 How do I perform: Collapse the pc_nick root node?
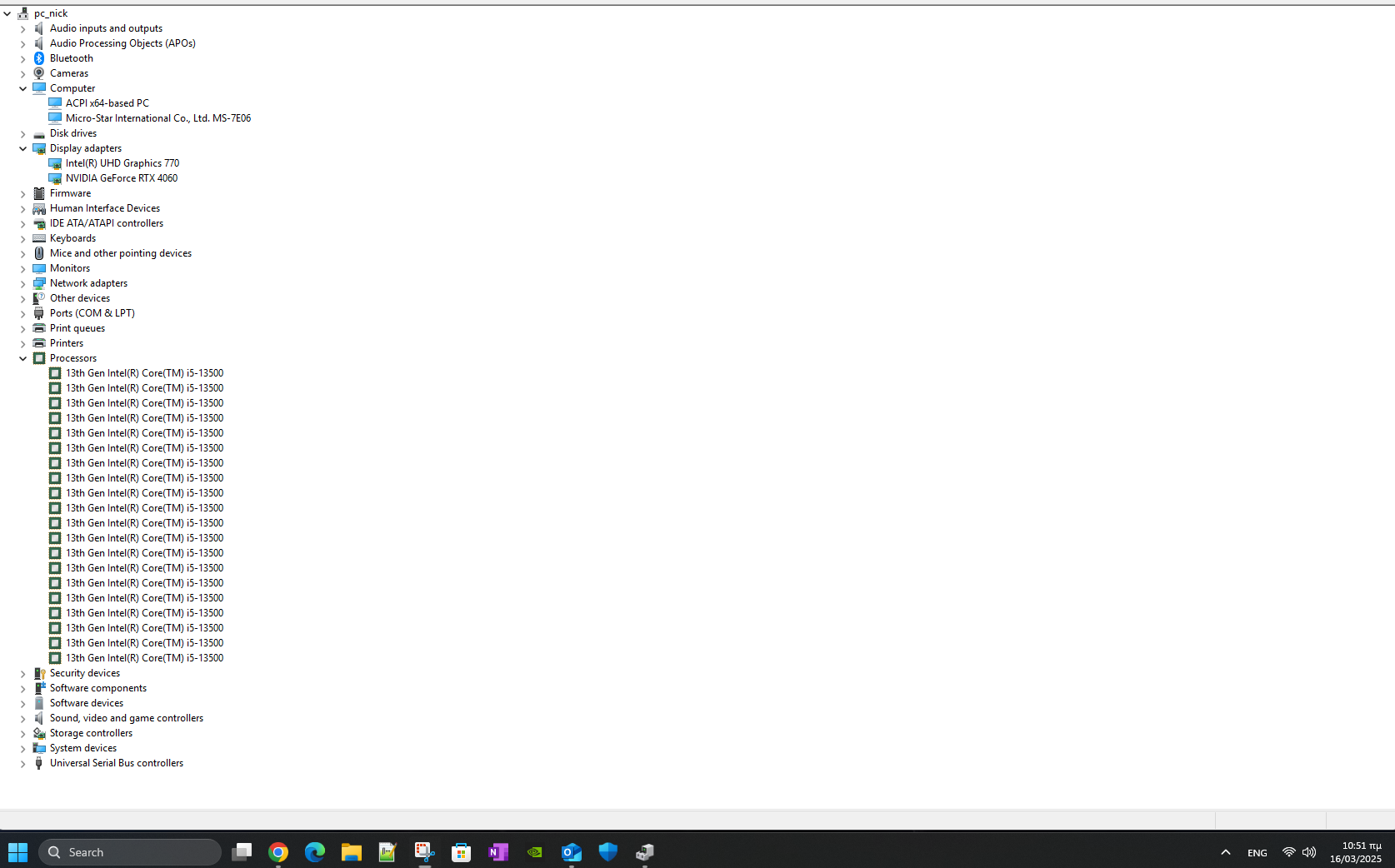click(x=7, y=13)
